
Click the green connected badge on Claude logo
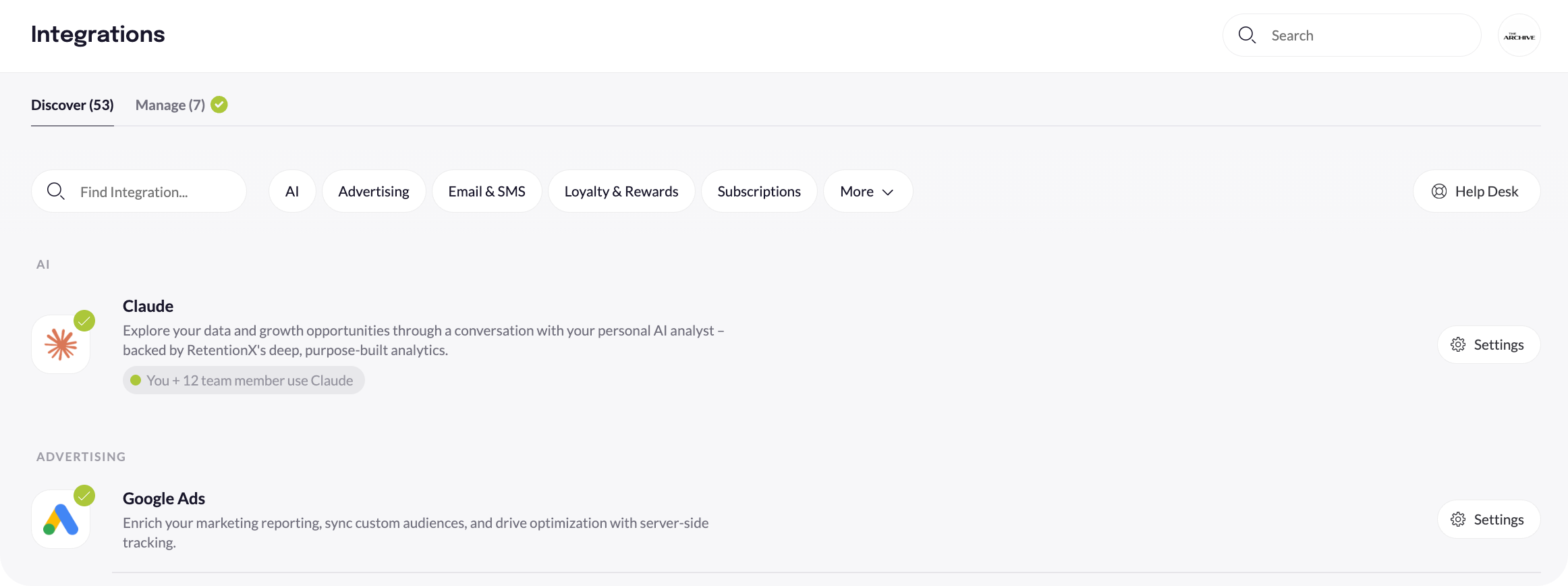(x=84, y=321)
